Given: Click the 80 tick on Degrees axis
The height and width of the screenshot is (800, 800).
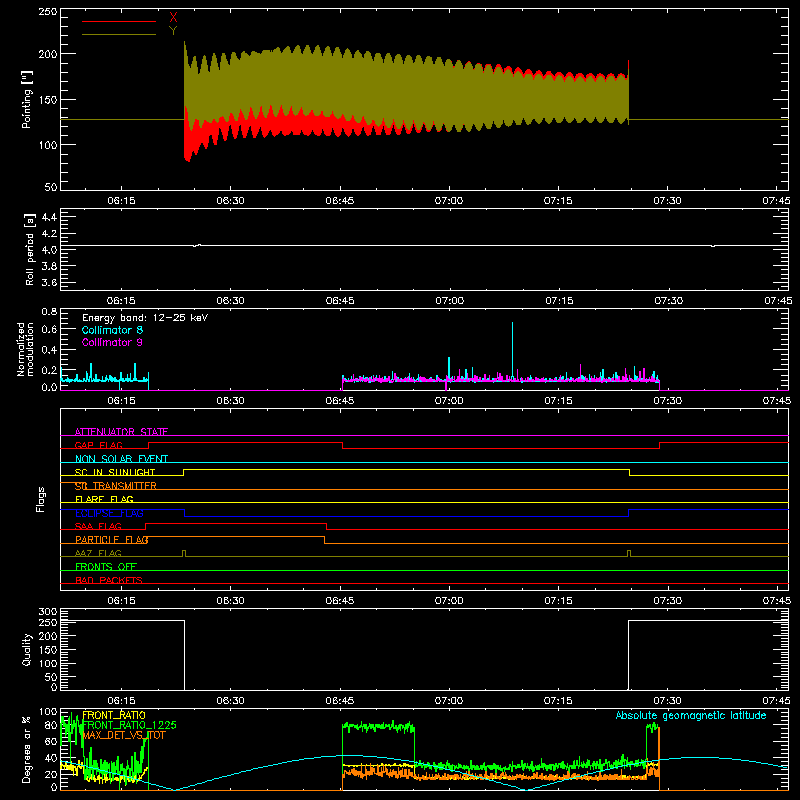Looking at the screenshot, I should 51,725.
